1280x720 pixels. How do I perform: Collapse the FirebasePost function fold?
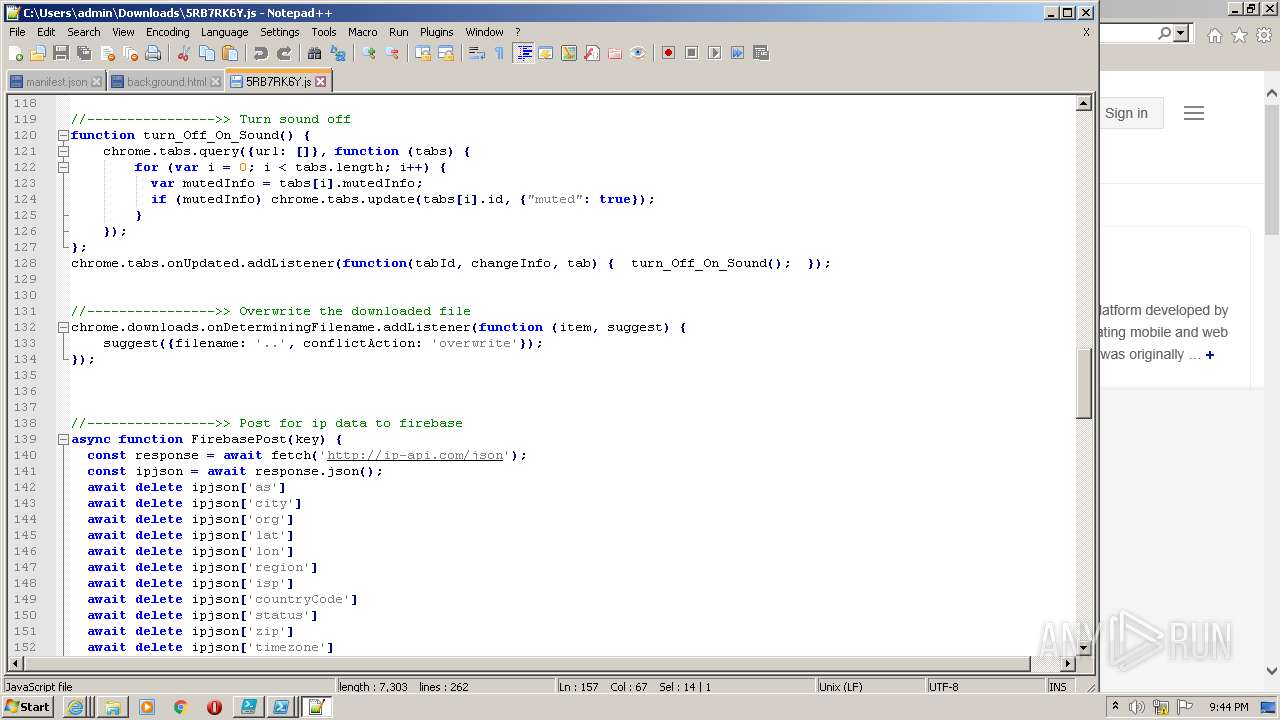click(63, 439)
